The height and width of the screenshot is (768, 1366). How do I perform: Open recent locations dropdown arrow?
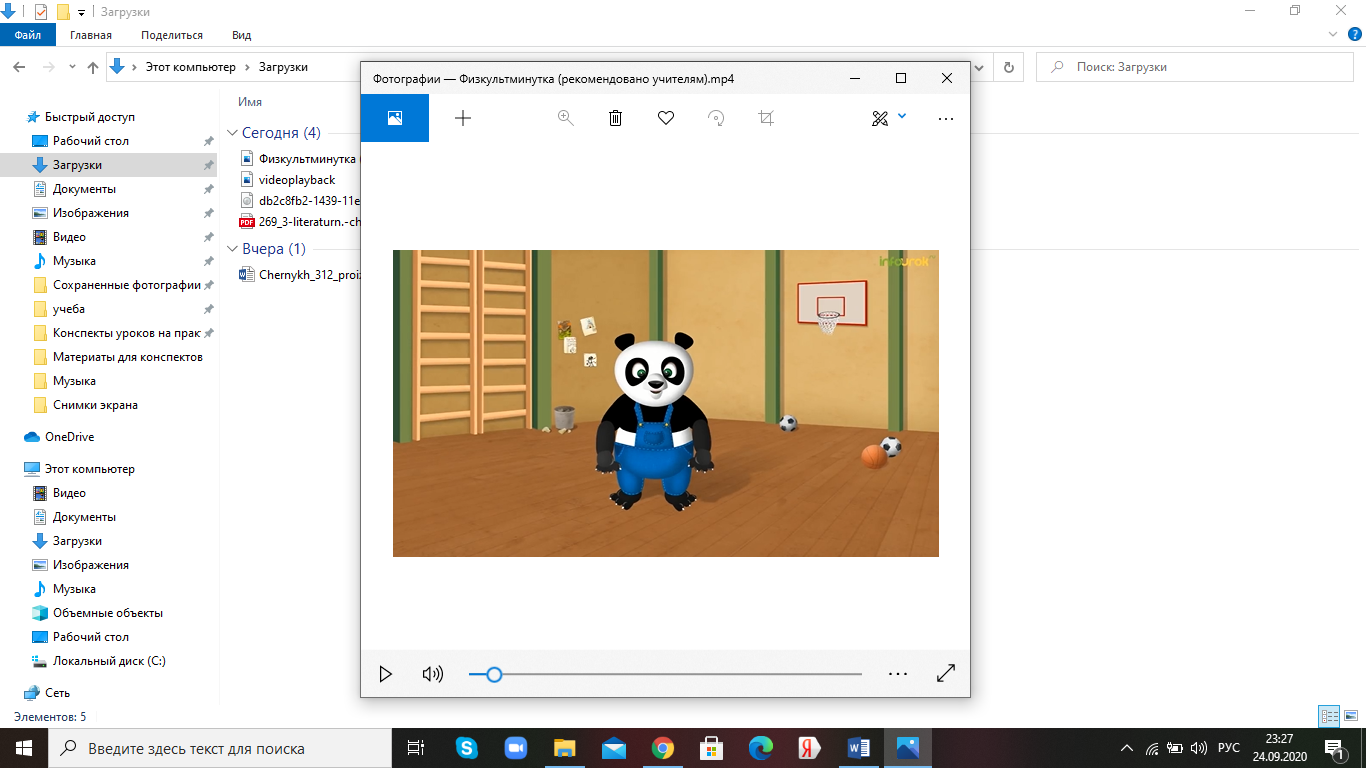(x=72, y=67)
